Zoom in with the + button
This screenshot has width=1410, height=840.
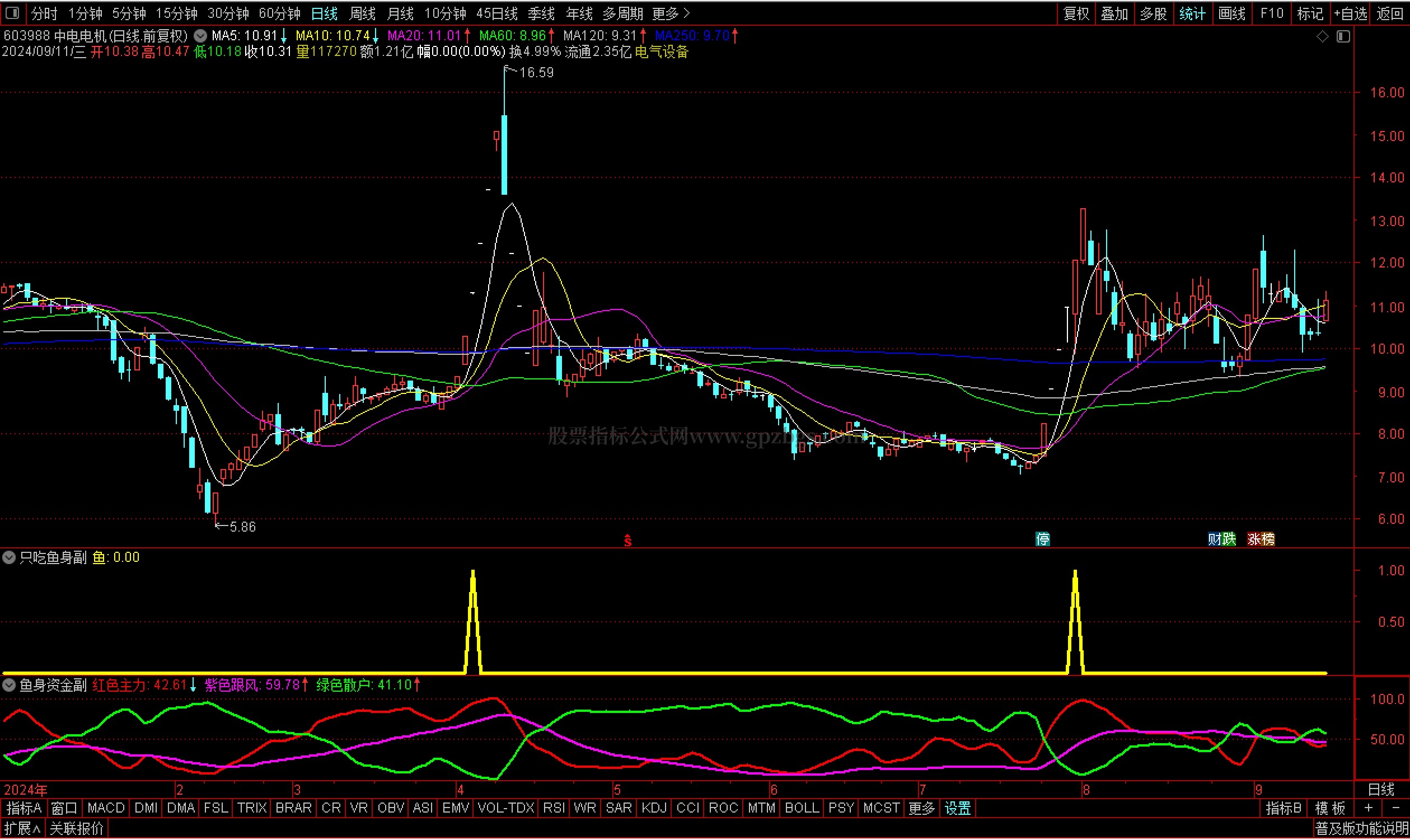pos(1369,809)
